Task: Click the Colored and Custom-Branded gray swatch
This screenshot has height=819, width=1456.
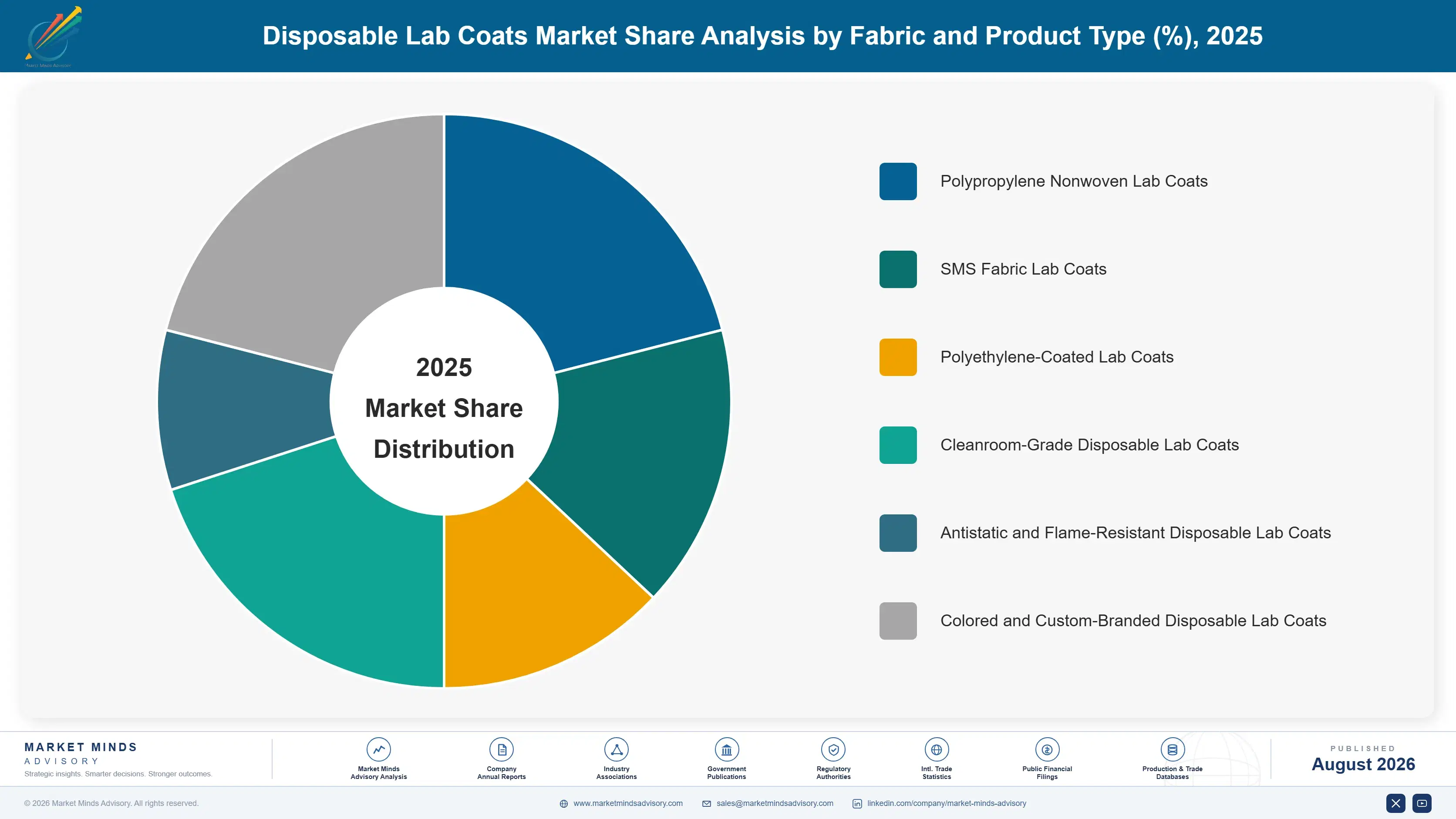Action: coord(897,621)
